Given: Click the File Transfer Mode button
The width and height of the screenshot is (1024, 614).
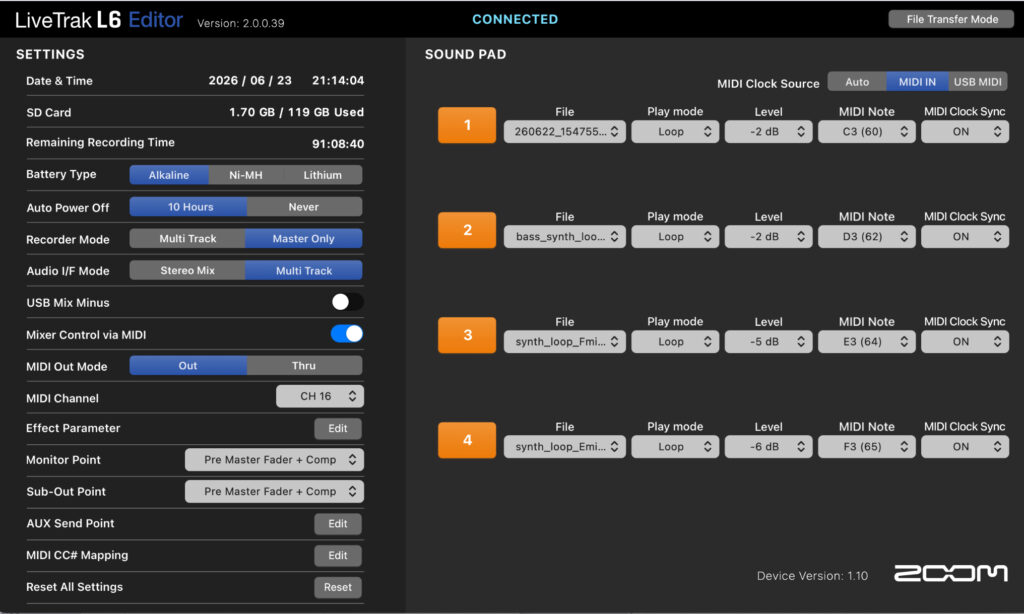Looking at the screenshot, I should click(952, 19).
